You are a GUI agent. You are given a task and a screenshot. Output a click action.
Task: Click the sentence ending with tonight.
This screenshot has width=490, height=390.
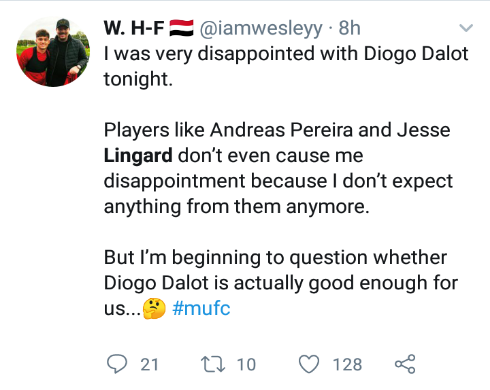point(286,66)
